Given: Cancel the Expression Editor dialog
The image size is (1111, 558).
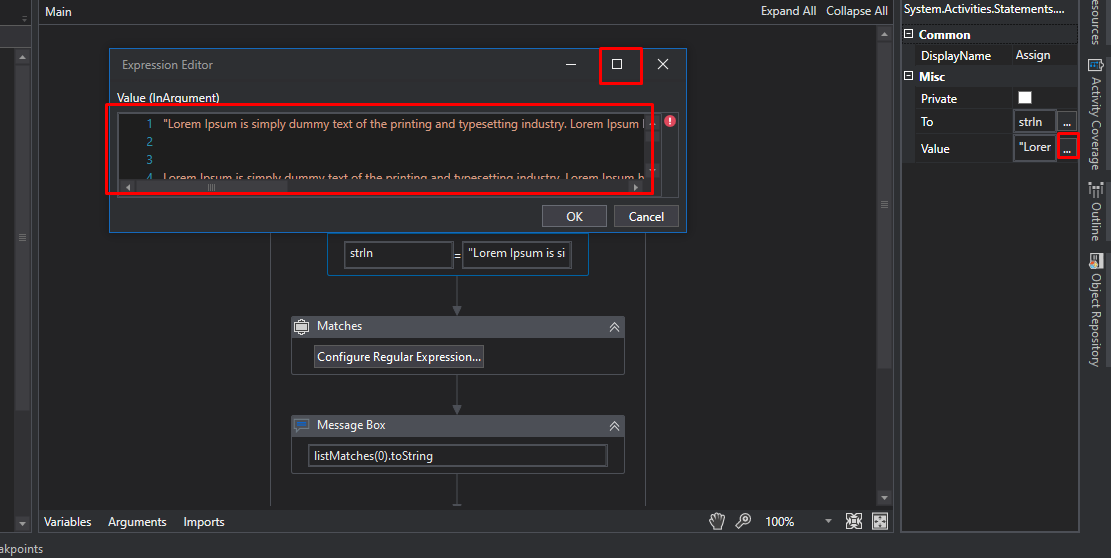Looking at the screenshot, I should (646, 217).
